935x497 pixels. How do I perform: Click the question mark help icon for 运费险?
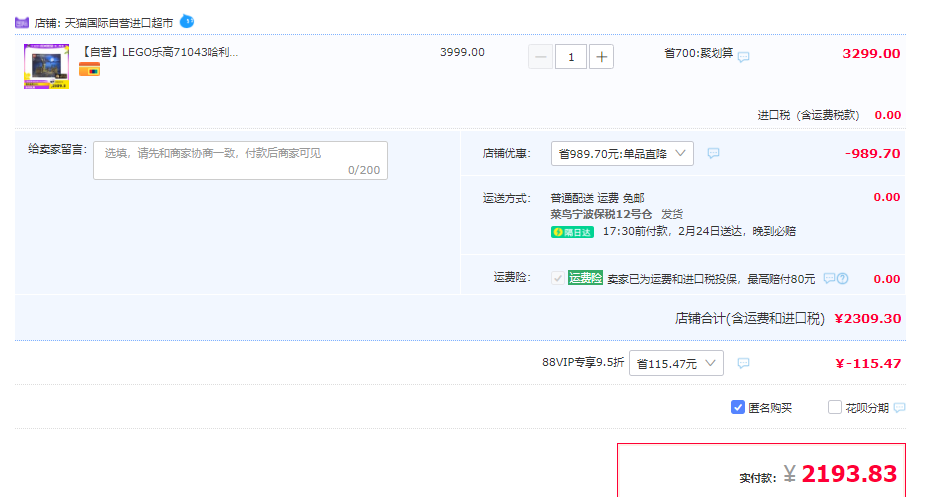[842, 278]
